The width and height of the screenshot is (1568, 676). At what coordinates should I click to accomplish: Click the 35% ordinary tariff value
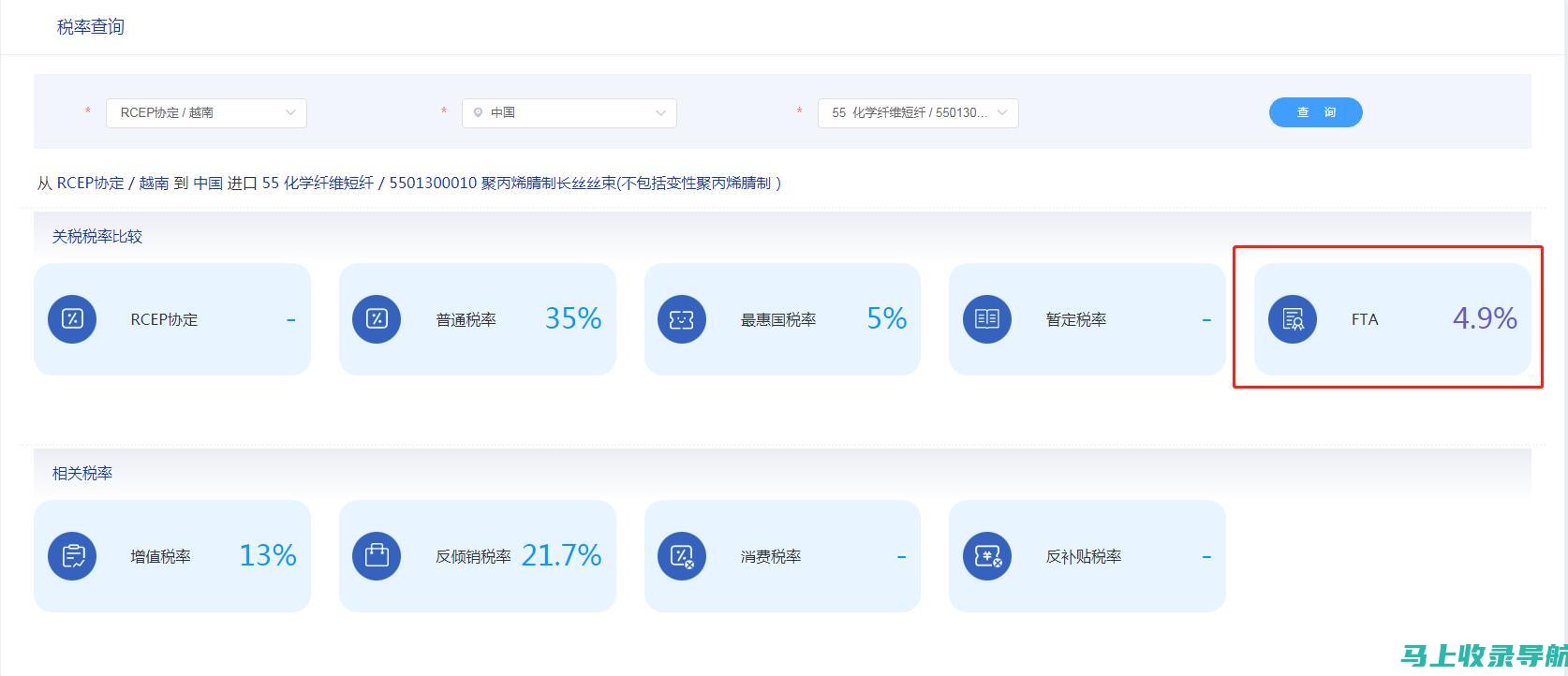click(573, 318)
